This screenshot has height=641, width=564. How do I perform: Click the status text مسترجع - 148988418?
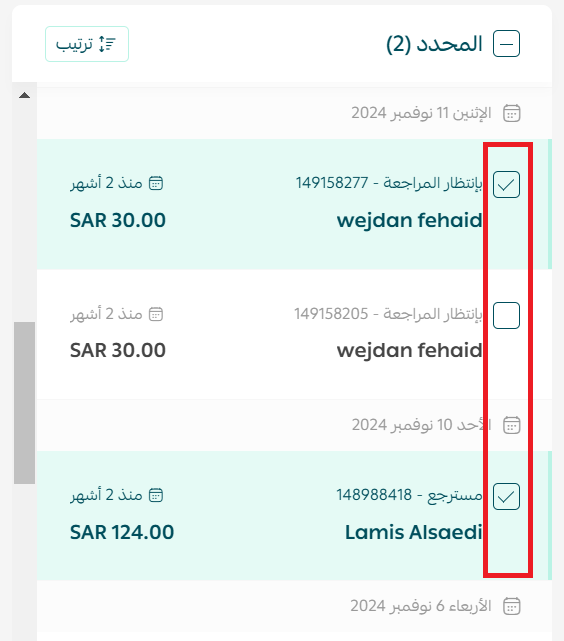coord(410,495)
